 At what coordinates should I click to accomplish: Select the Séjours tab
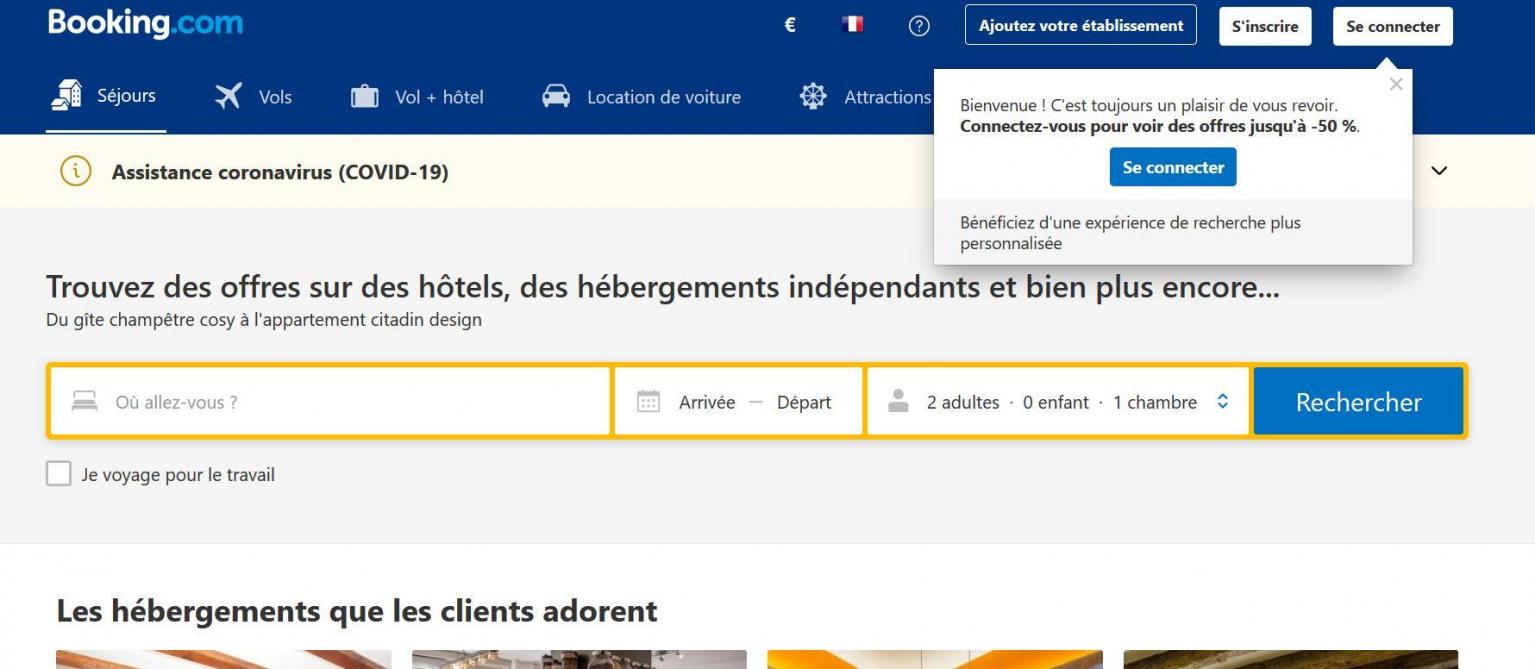click(105, 97)
